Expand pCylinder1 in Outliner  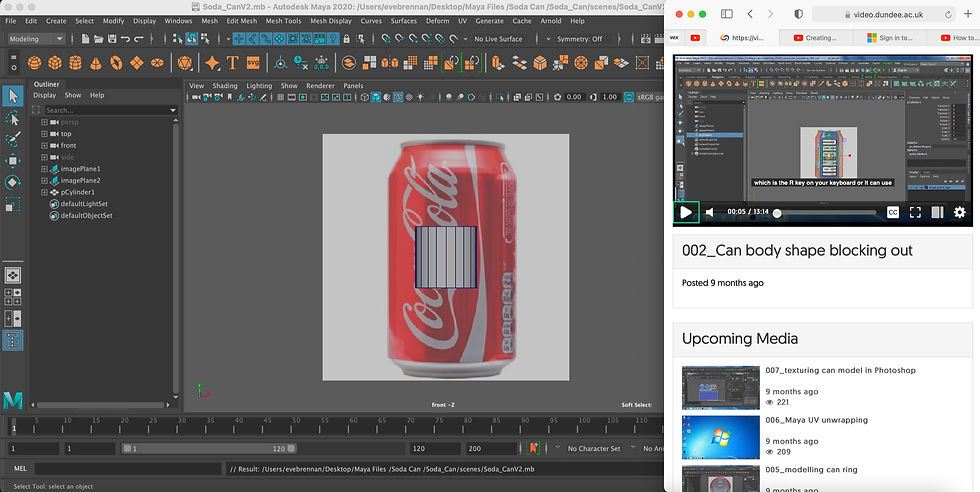point(44,193)
